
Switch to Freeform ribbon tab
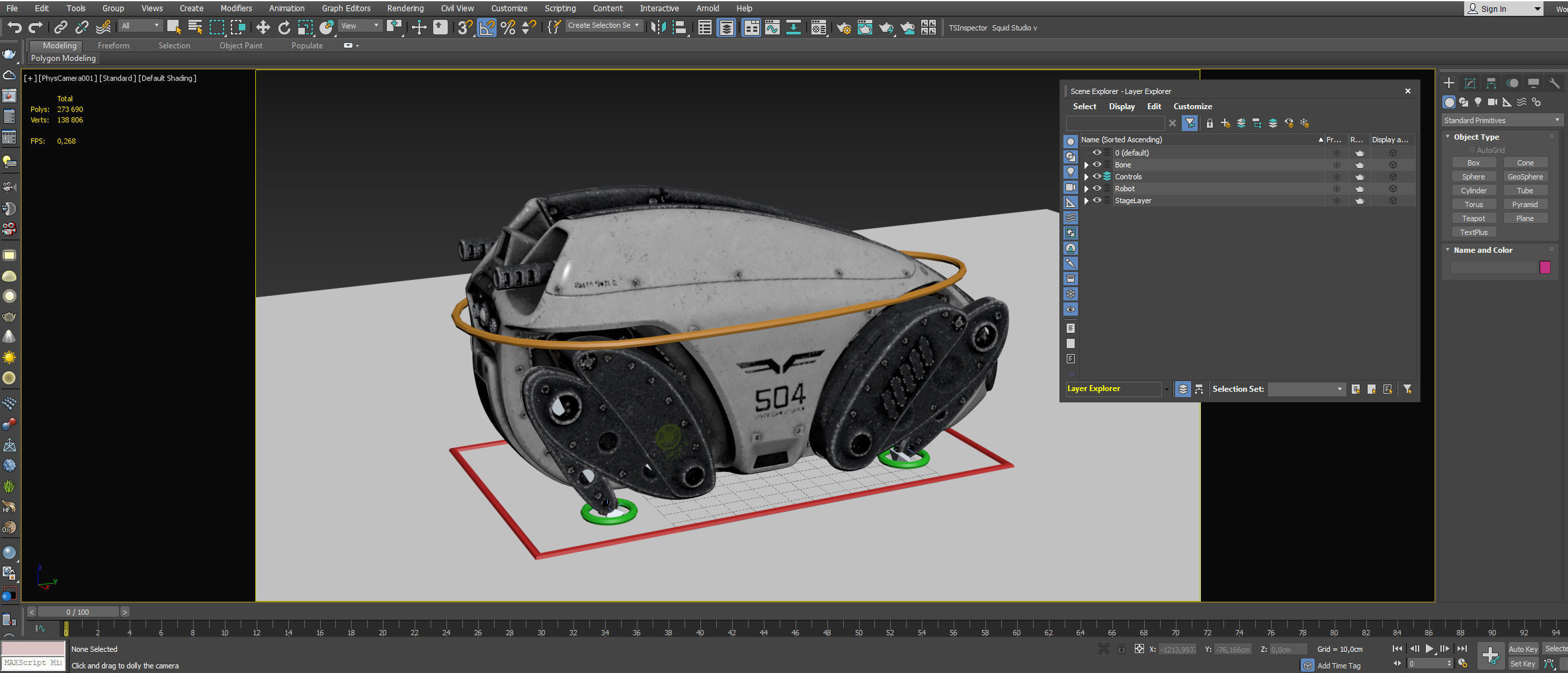tap(113, 46)
